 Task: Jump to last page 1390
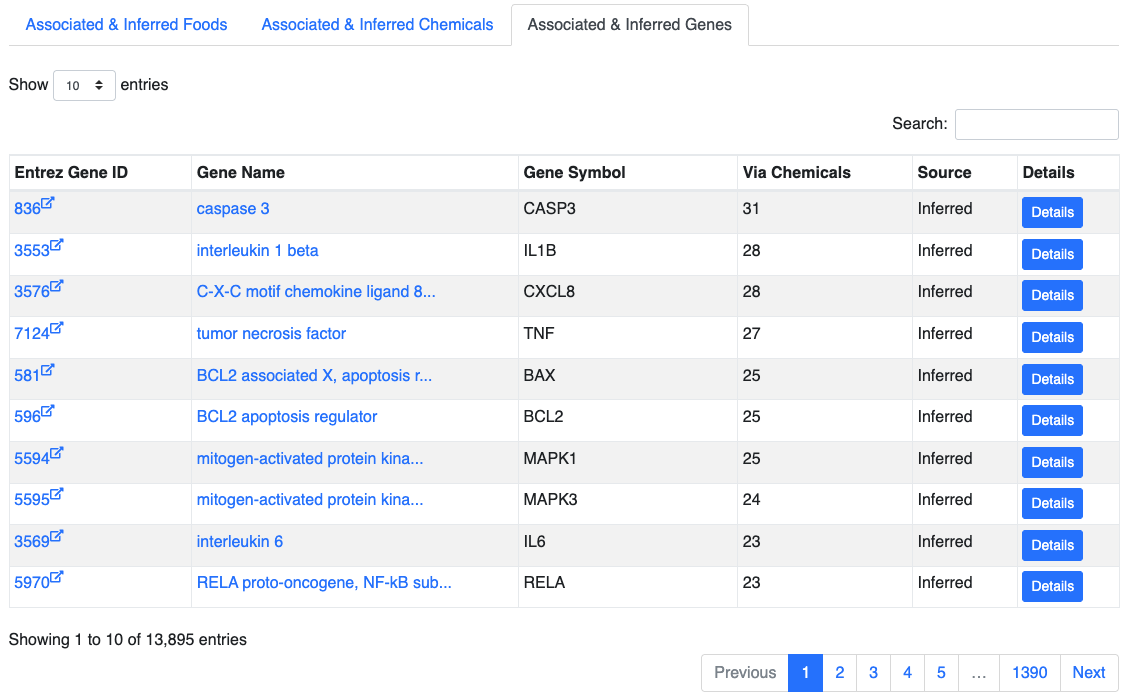click(x=1029, y=673)
